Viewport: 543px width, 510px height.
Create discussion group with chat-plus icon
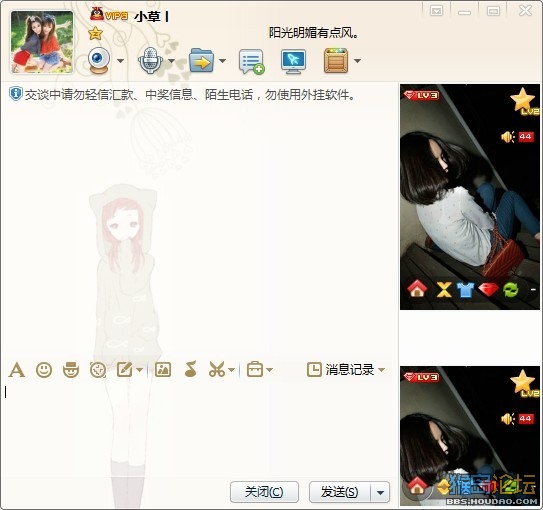[251, 62]
